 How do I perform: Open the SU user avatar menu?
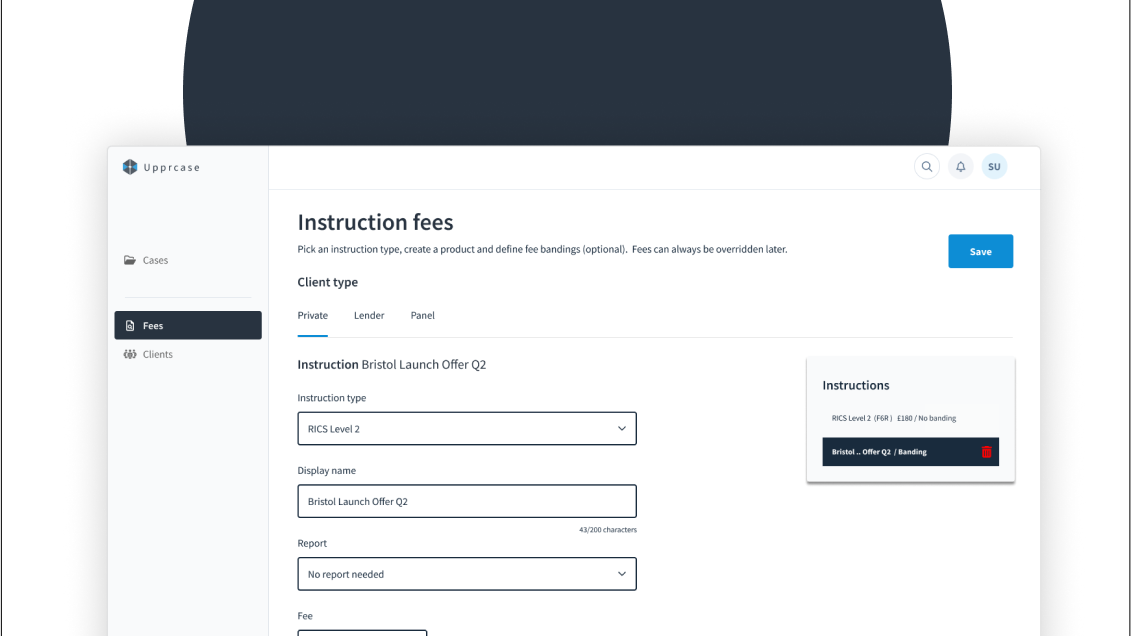994,167
